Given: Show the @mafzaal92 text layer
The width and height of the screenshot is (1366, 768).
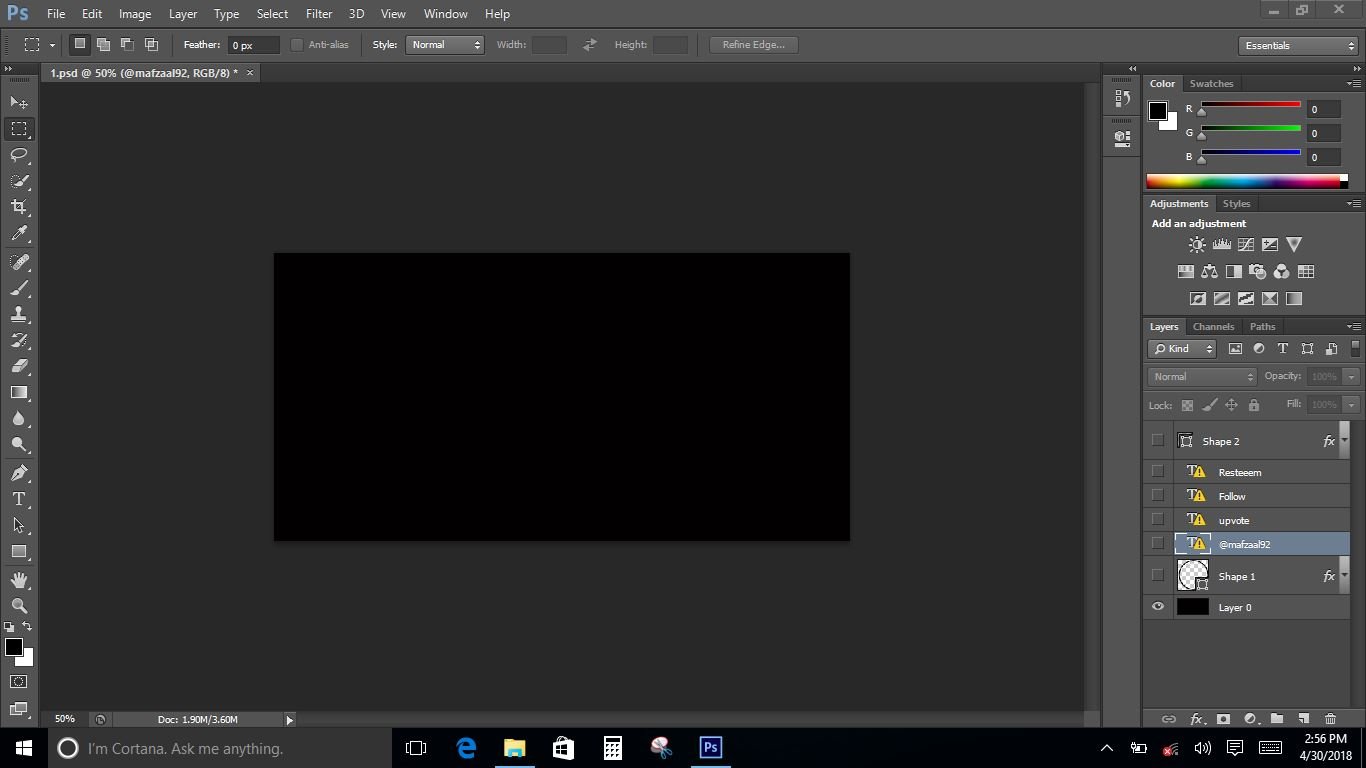Looking at the screenshot, I should click(1158, 543).
